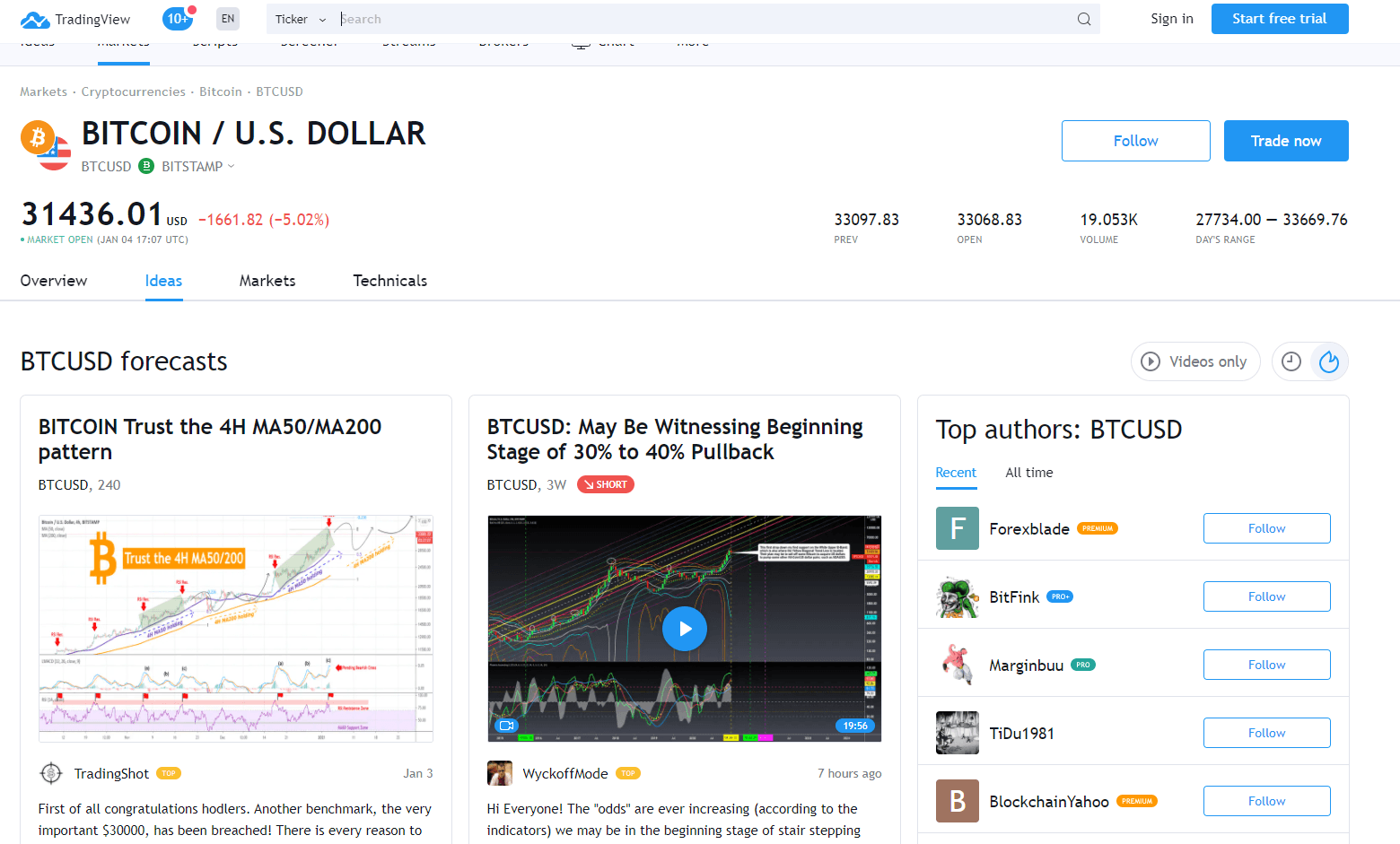The width and height of the screenshot is (1400, 844).
Task: Open WyckoffMode author profile name
Action: click(x=565, y=773)
